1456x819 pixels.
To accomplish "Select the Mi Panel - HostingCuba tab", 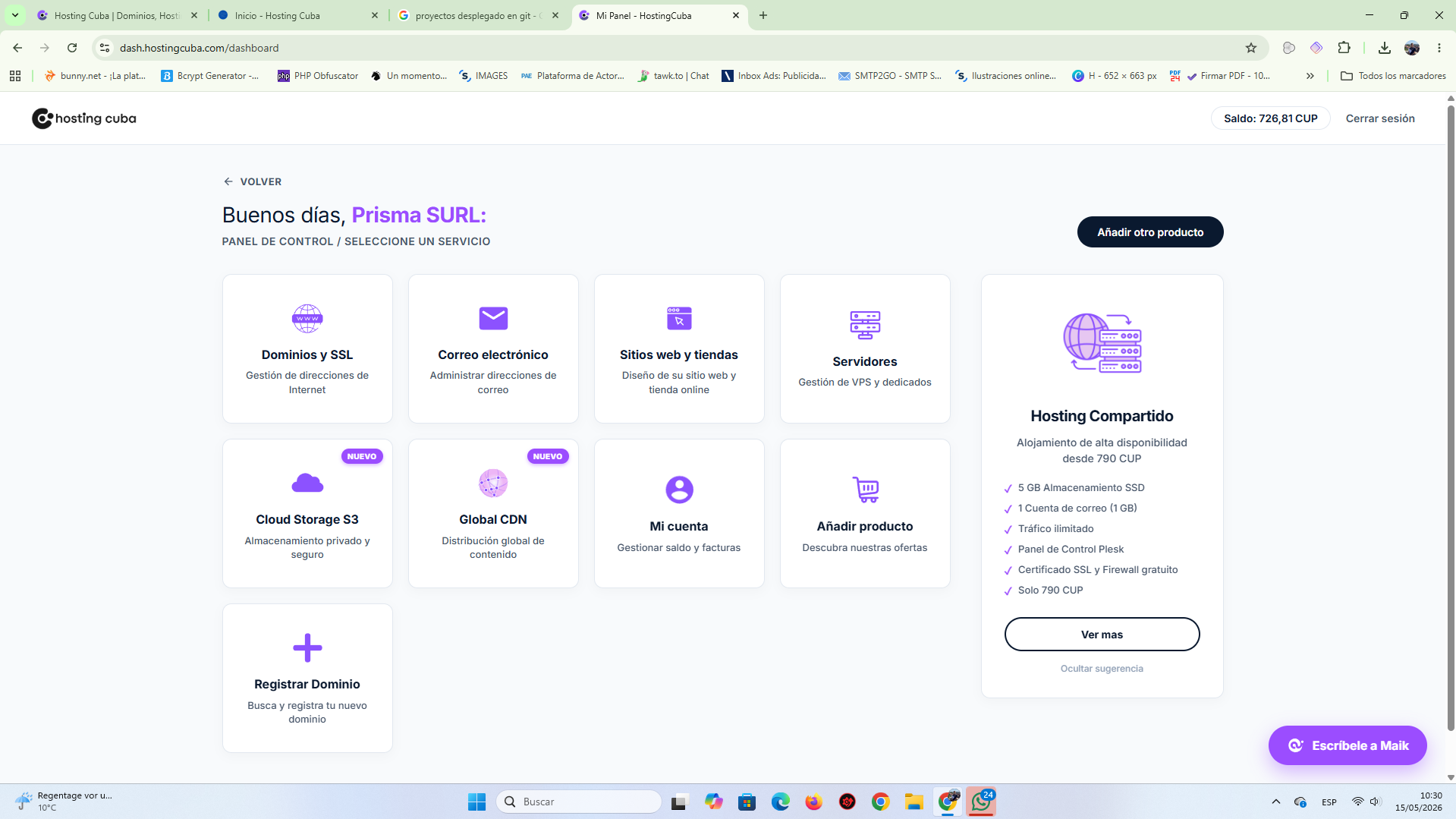I will tap(659, 15).
